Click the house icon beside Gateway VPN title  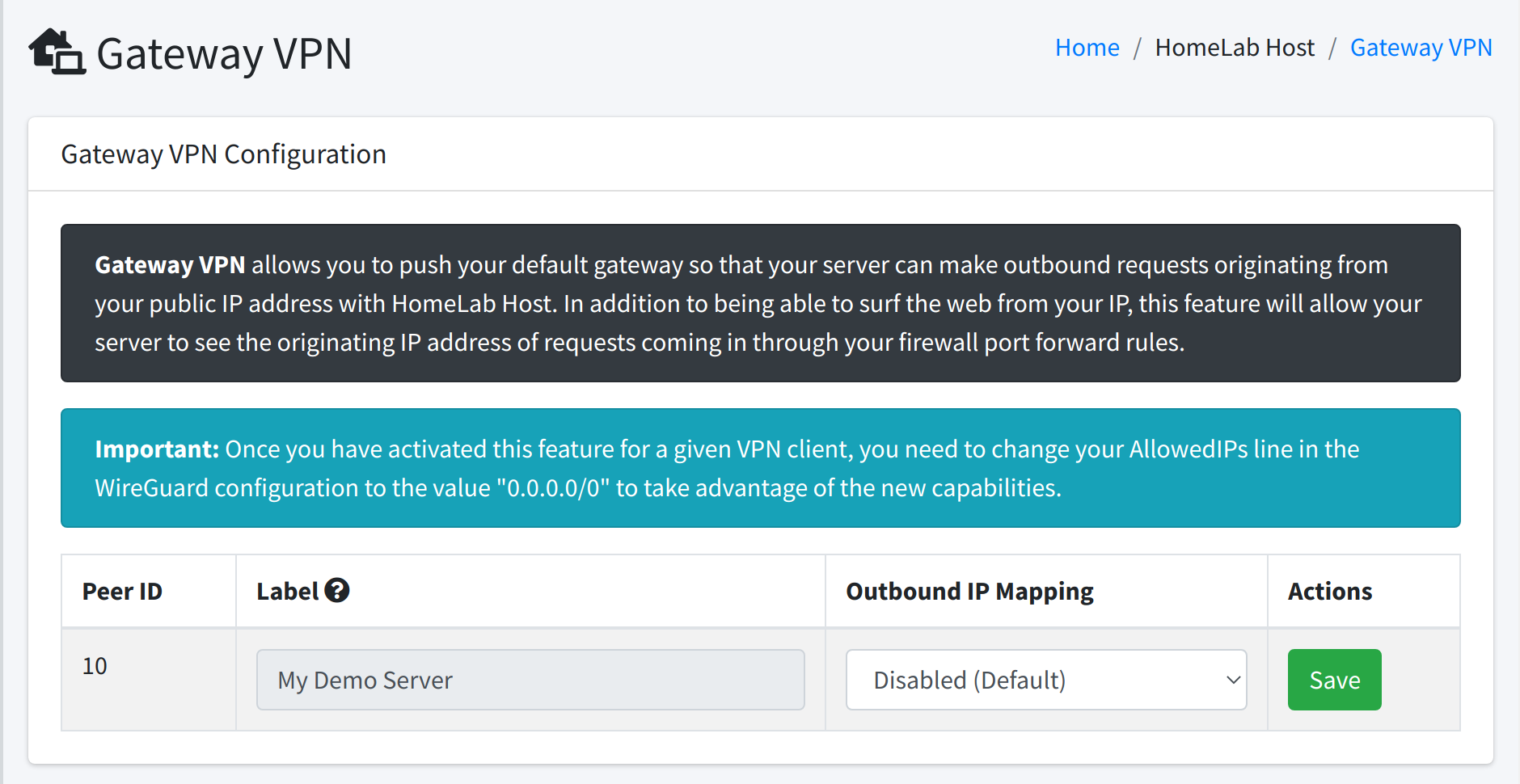click(57, 53)
